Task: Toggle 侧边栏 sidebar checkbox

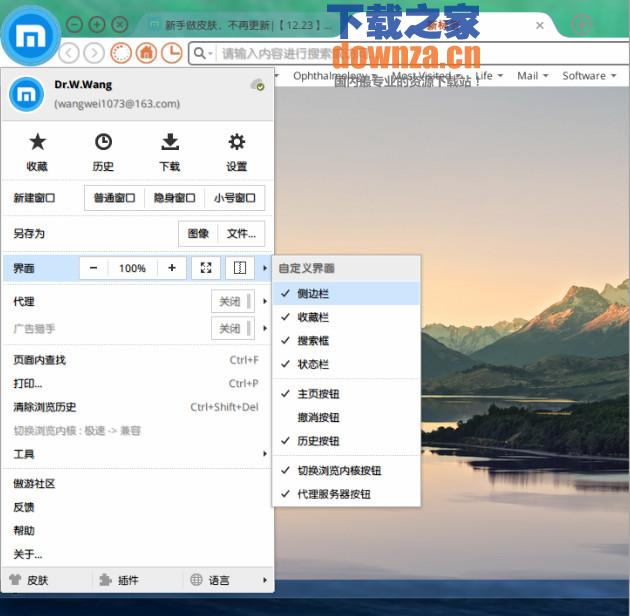Action: (346, 293)
